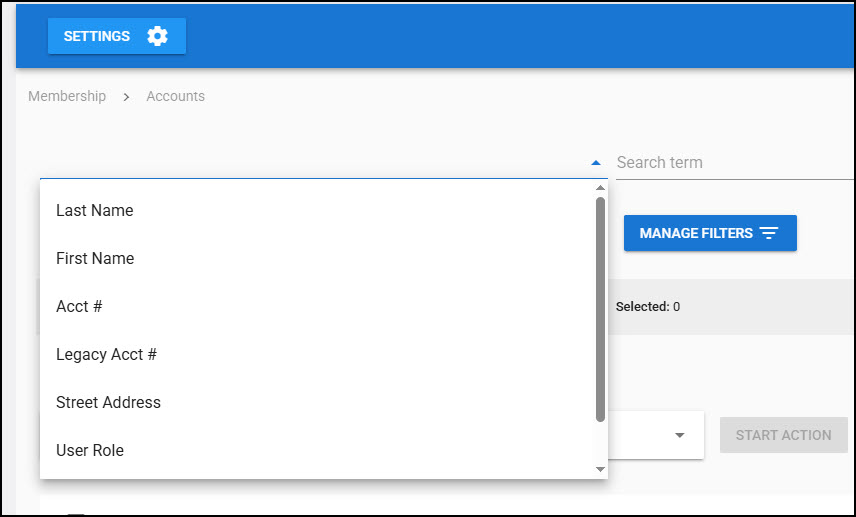
Task: Click the gear icon in Settings
Action: pos(157,36)
